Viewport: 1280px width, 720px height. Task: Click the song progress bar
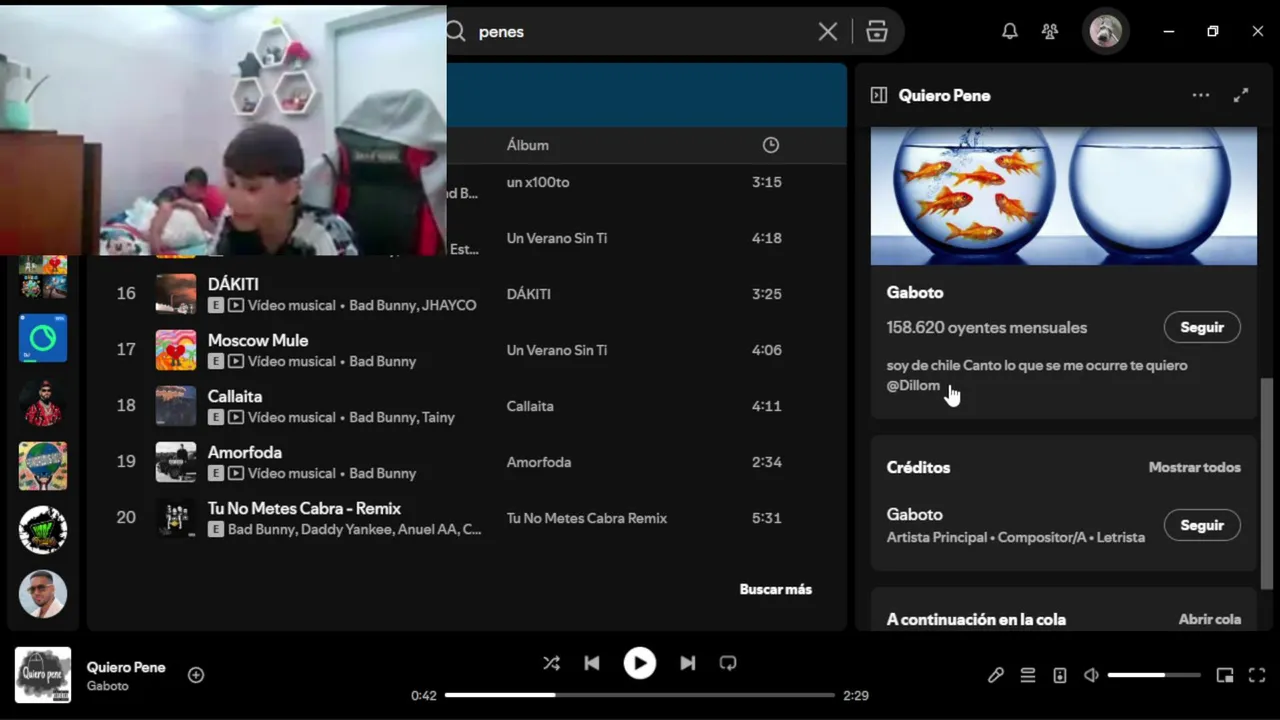640,695
